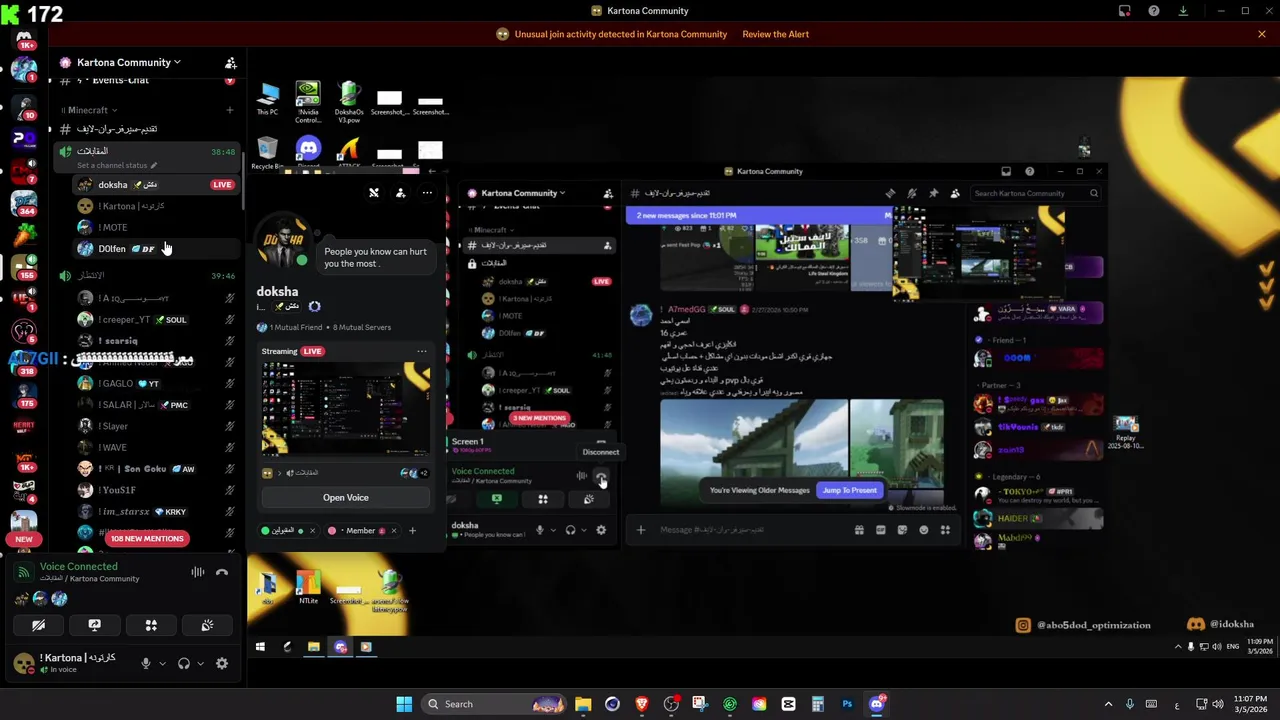Open Photoshop from taskbar
Screen dimensions: 1280x720
[847, 704]
